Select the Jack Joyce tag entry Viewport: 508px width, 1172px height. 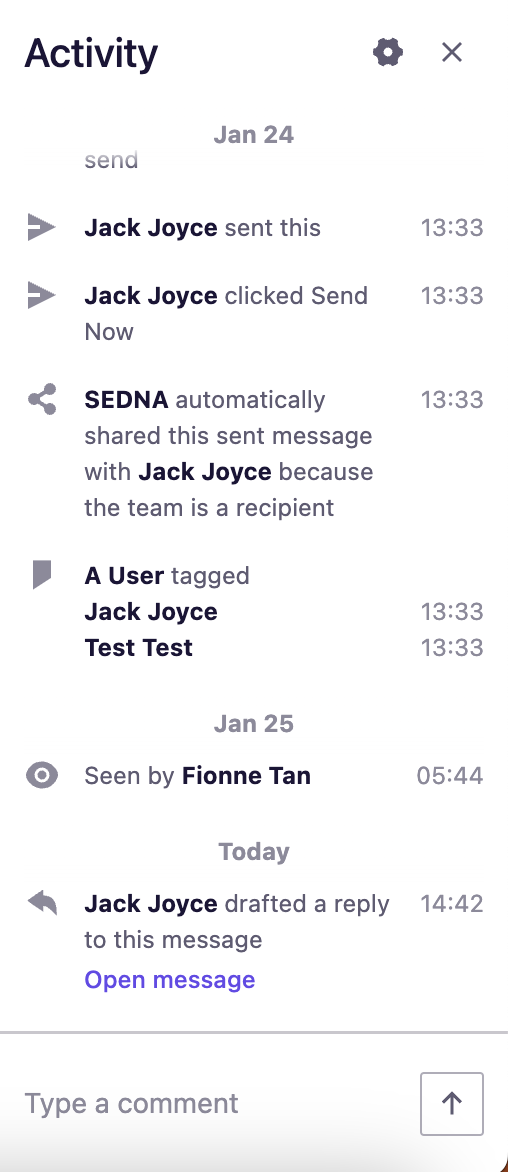pos(151,611)
